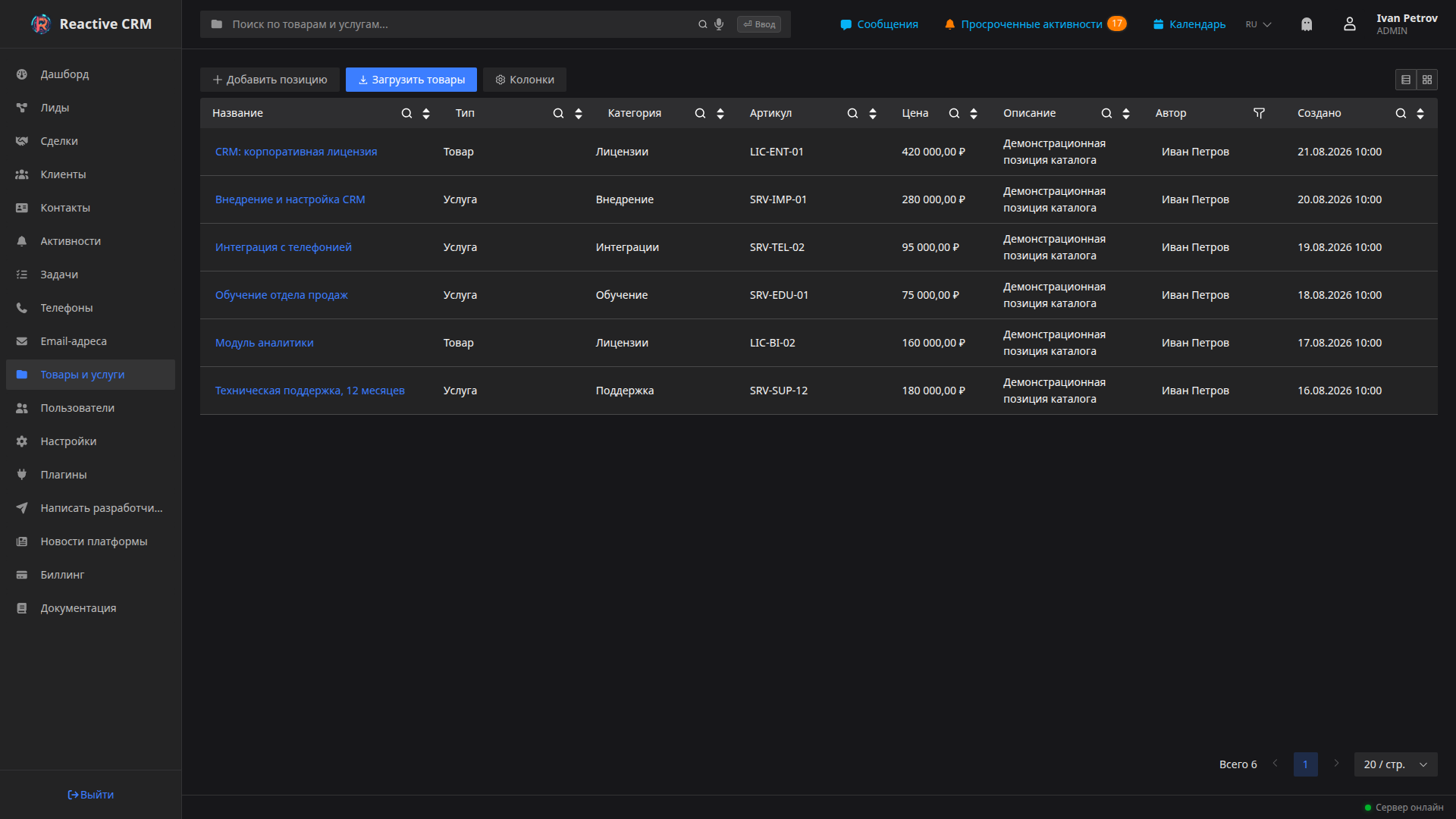The height and width of the screenshot is (819, 1456).
Task: Click page 1 in pagination
Action: 1305,764
